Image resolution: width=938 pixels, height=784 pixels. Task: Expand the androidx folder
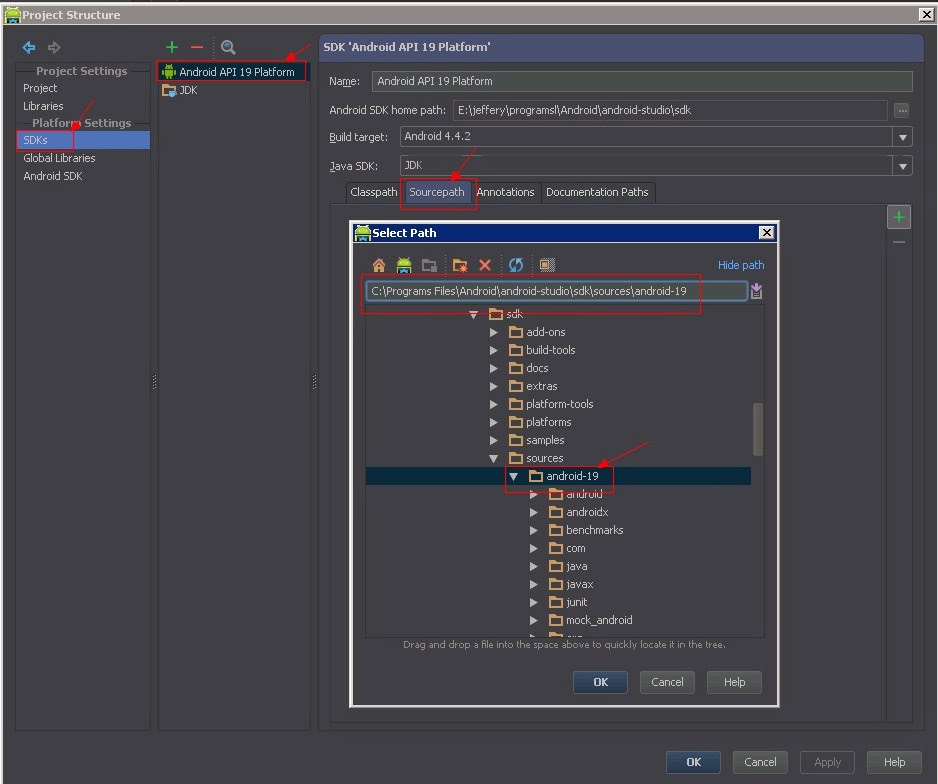click(534, 513)
